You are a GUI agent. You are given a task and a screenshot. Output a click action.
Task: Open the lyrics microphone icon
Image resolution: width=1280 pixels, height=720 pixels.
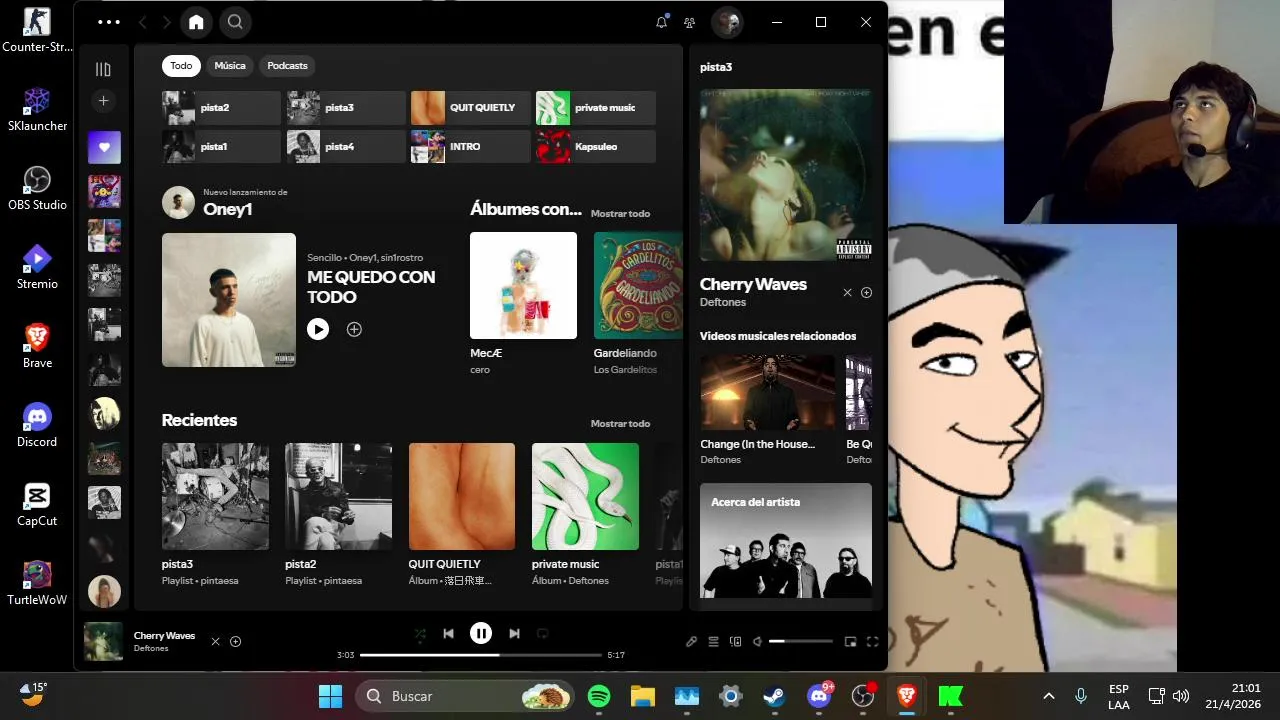click(691, 642)
